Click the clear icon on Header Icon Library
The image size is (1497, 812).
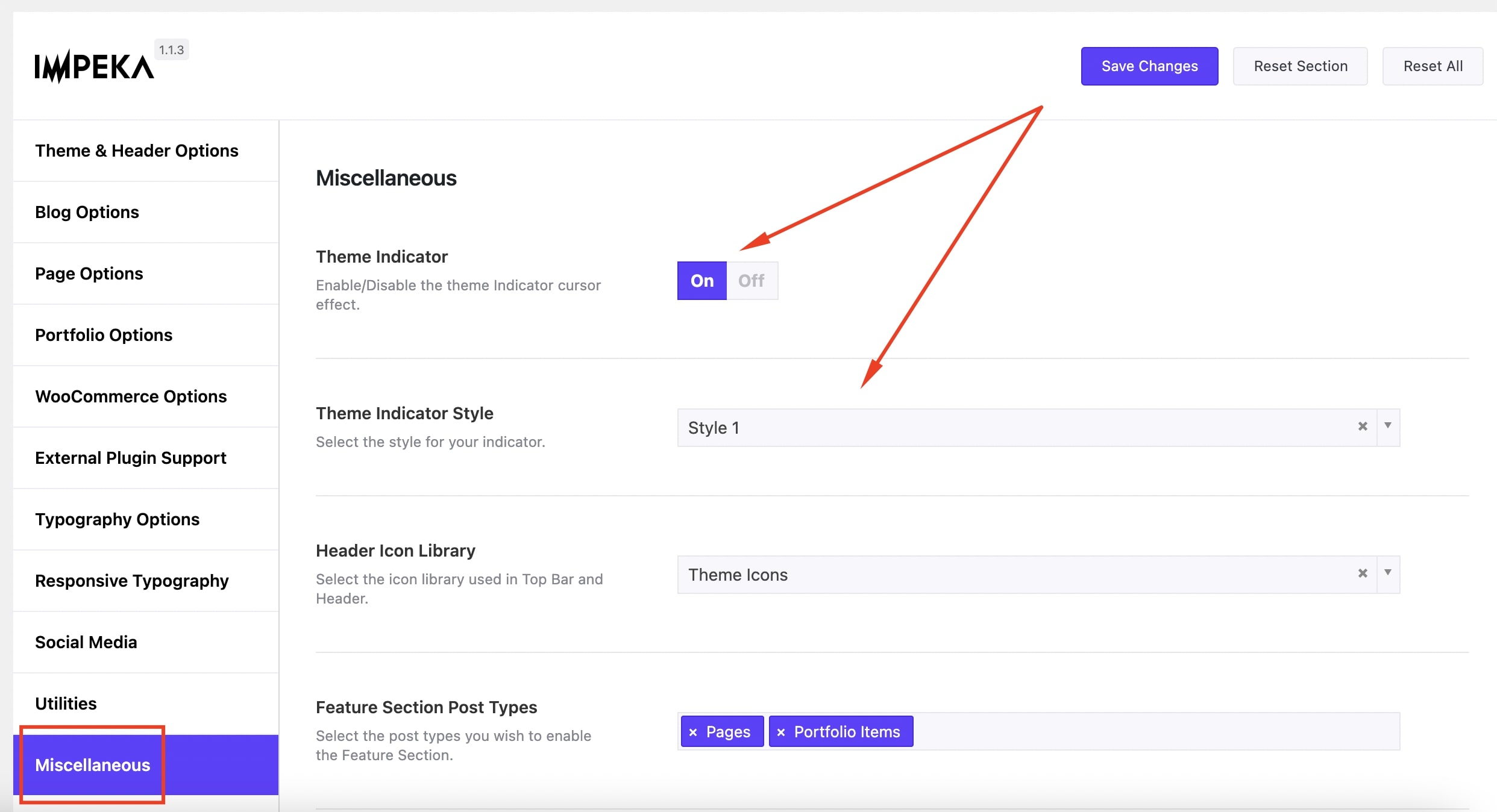1363,574
